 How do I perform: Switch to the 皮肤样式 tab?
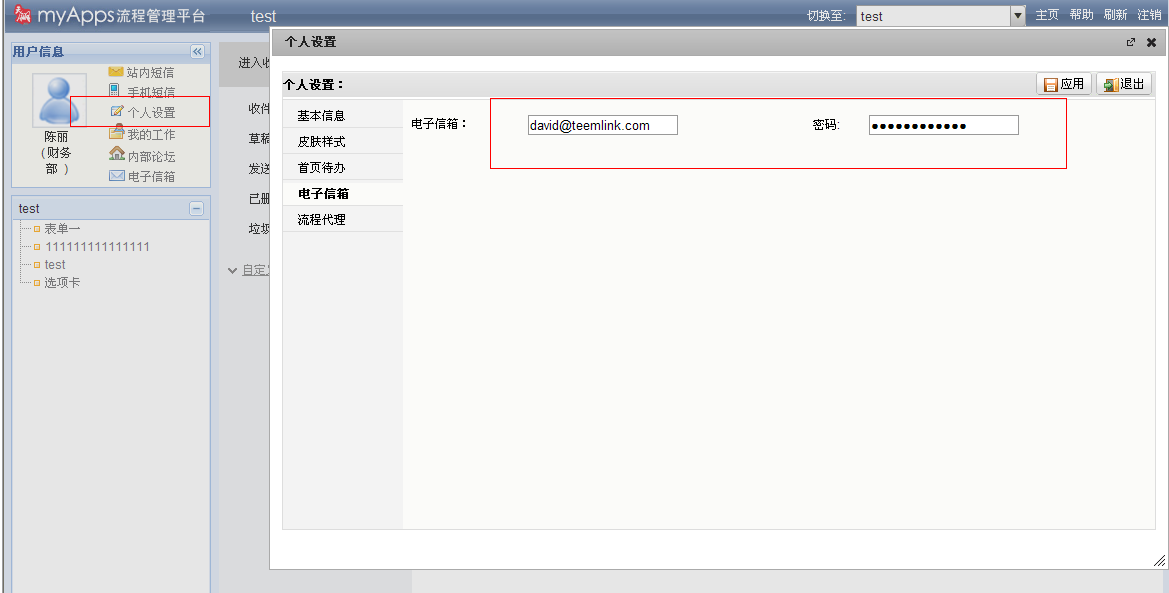coord(343,141)
